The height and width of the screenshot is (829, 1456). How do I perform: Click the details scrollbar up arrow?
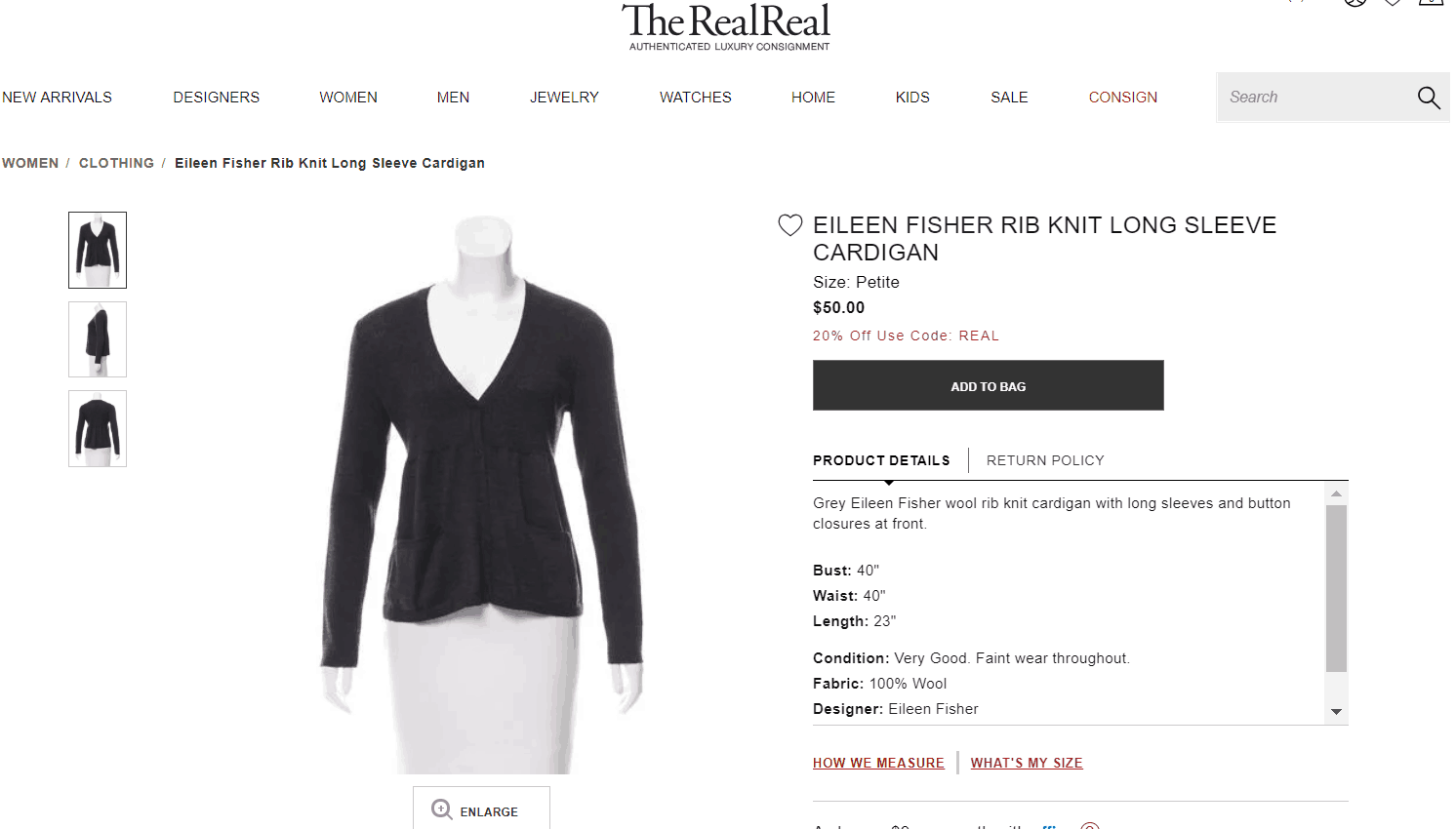pos(1337,493)
